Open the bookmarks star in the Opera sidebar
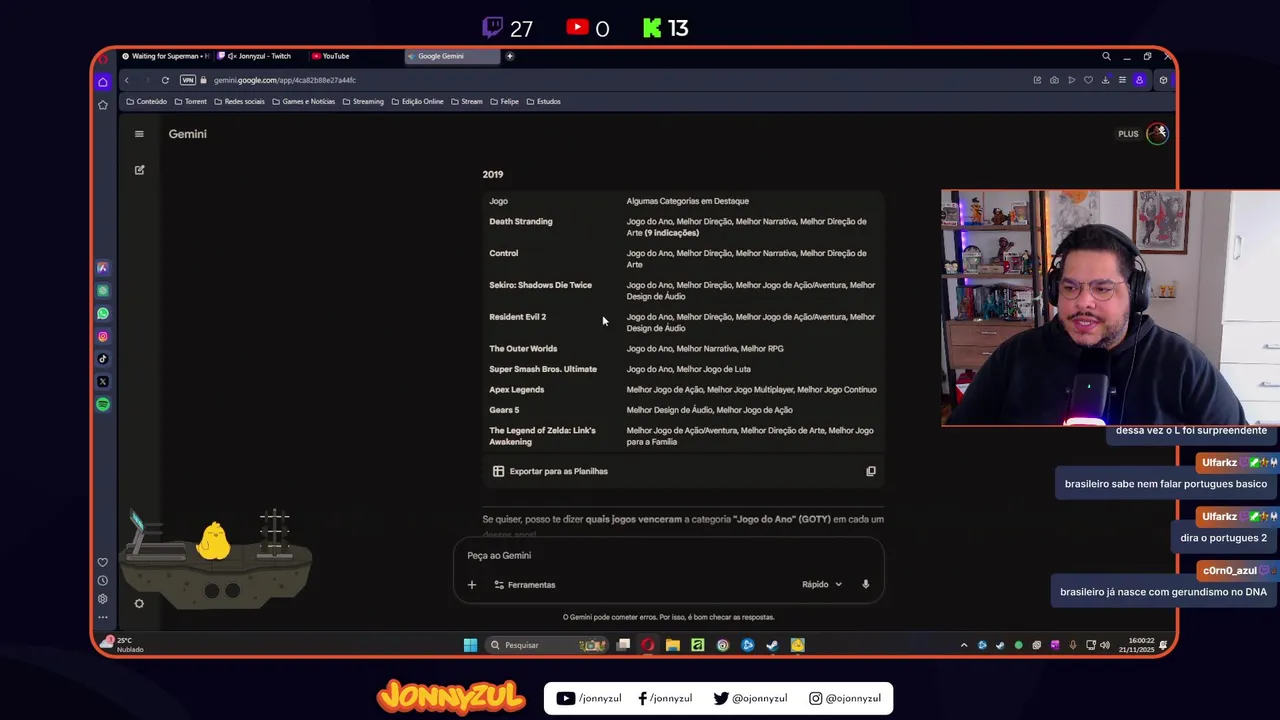This screenshot has height=720, width=1280. (x=103, y=105)
